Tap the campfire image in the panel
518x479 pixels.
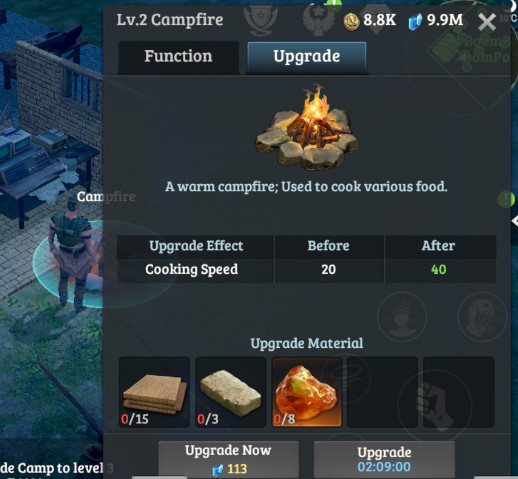click(307, 128)
